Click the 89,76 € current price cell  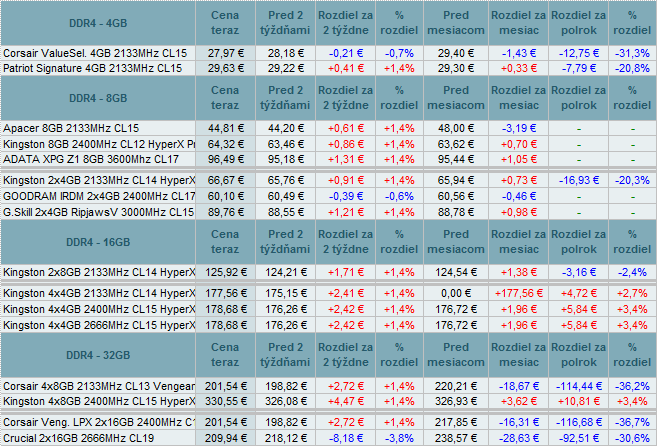pyautogui.click(x=225, y=212)
